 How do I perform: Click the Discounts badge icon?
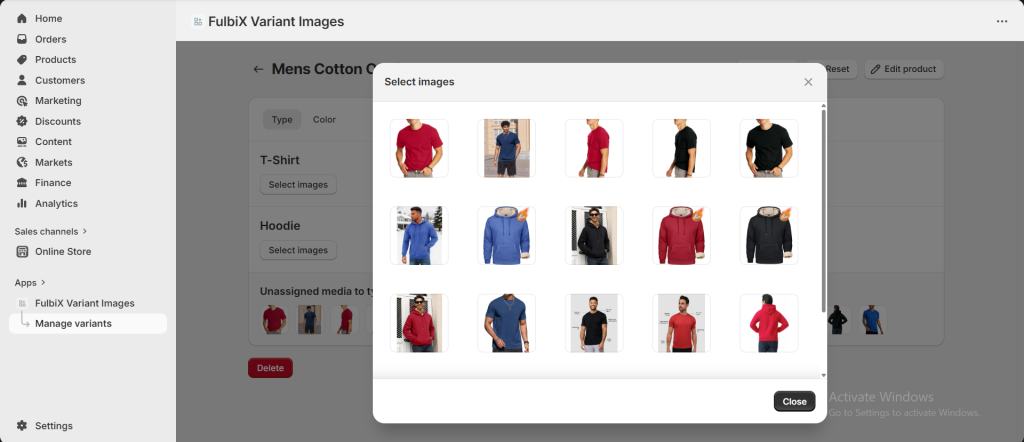click(x=22, y=122)
